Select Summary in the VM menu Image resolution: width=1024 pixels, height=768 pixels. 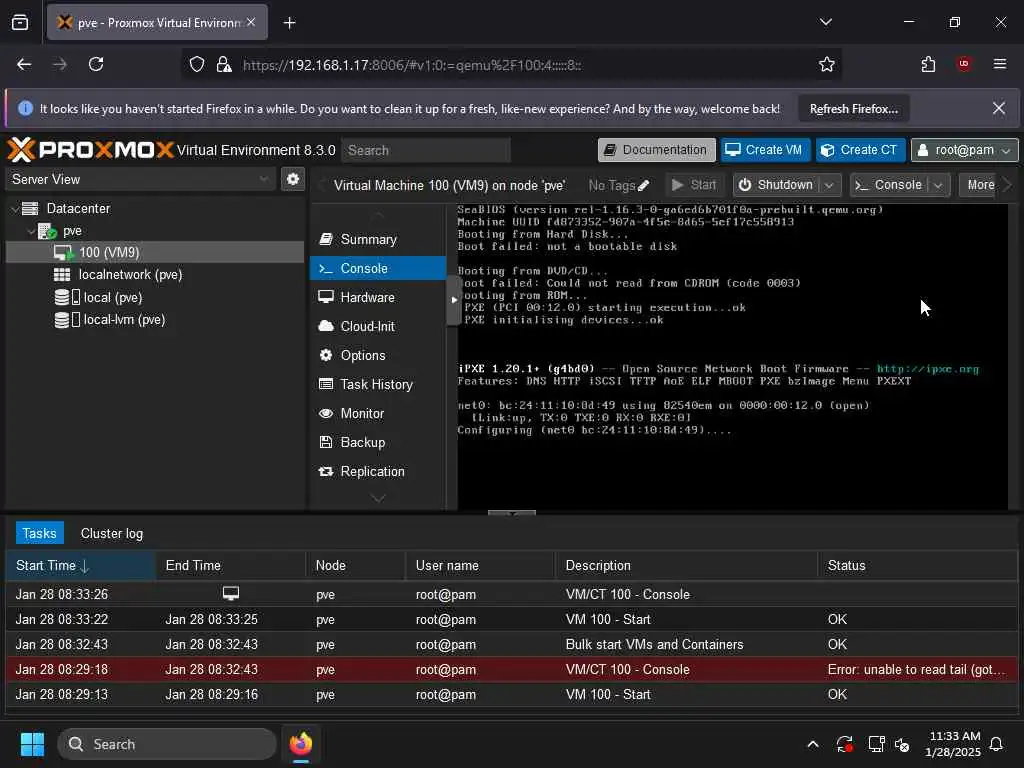[x=377, y=240]
